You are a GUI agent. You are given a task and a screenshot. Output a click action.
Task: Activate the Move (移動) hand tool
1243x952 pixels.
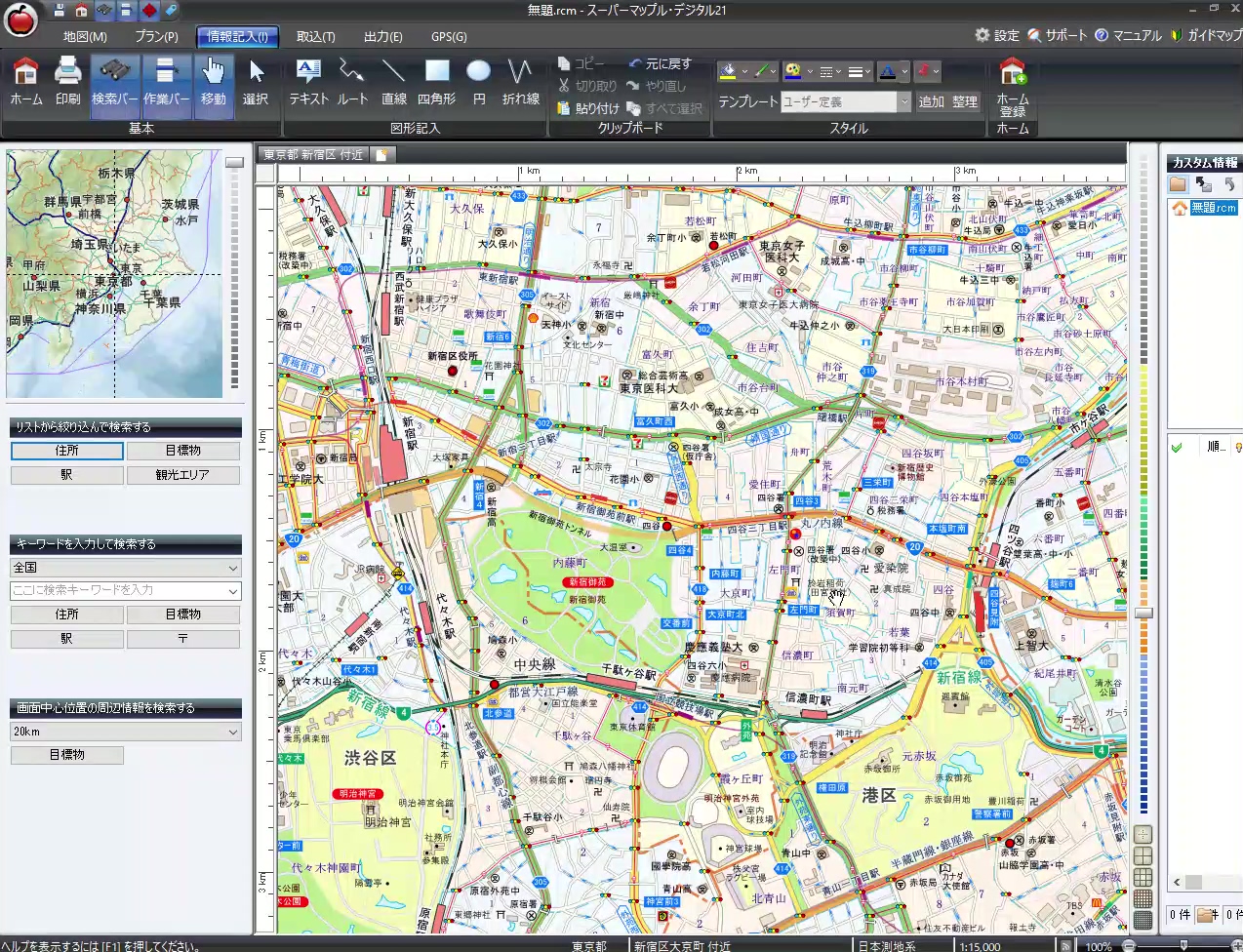click(214, 86)
